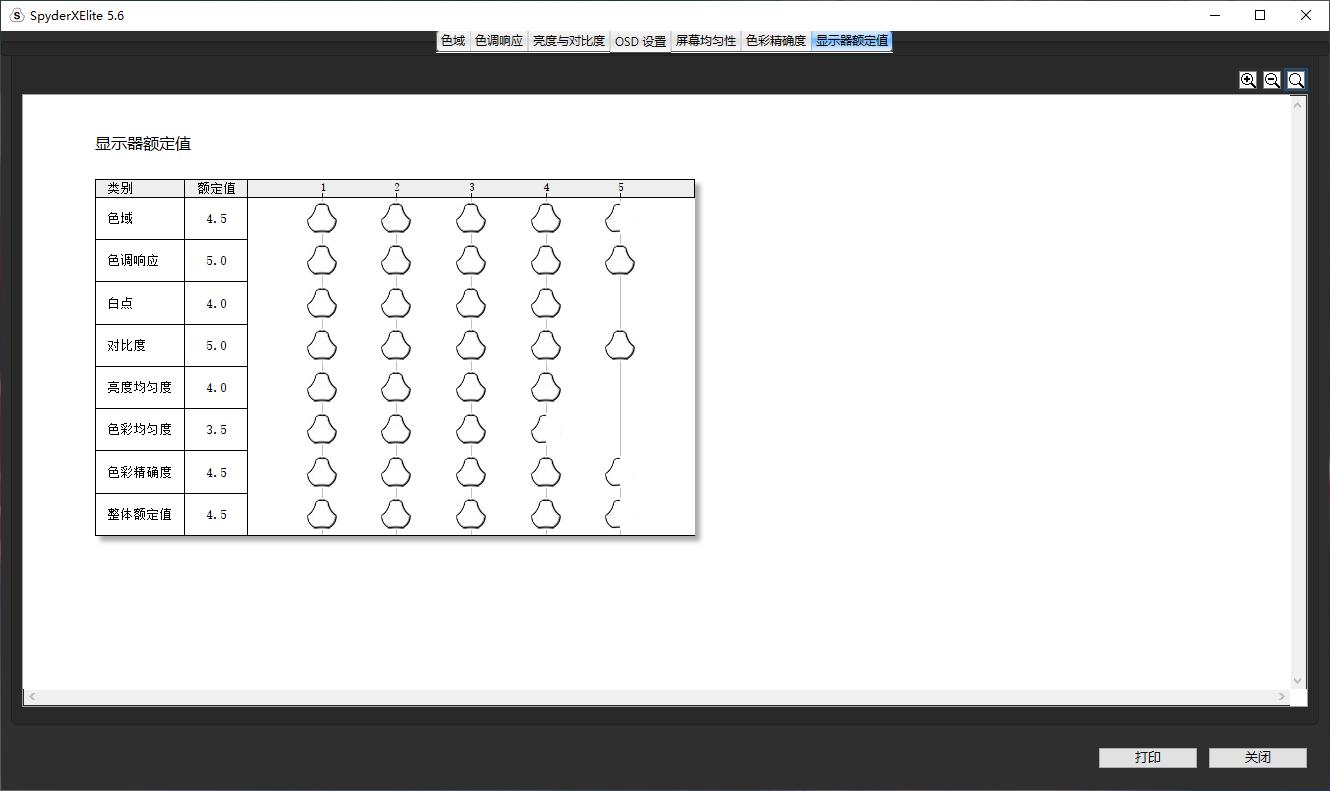Click the fit-to-view magnifier icon
The height and width of the screenshot is (791, 1330).
point(1296,80)
